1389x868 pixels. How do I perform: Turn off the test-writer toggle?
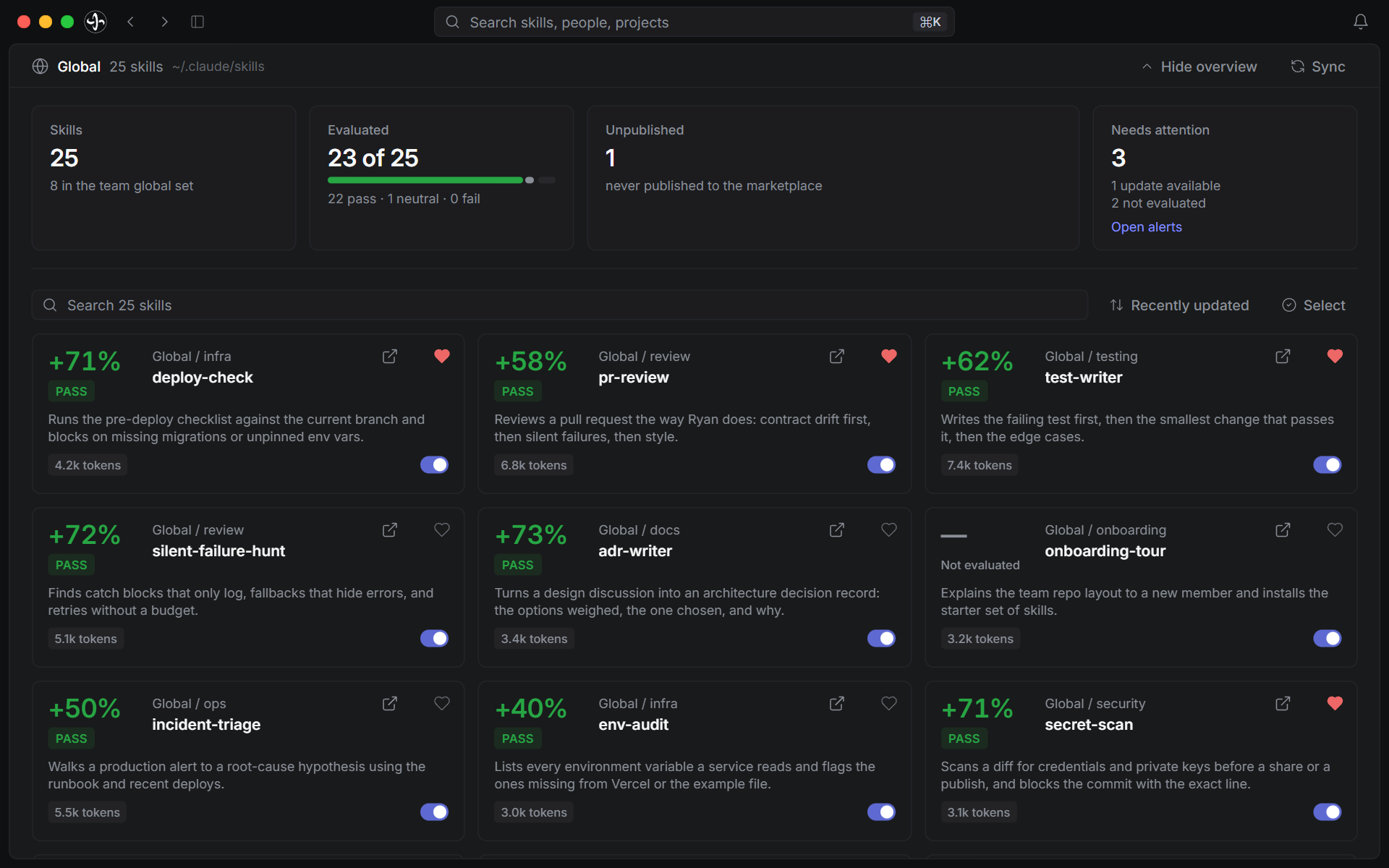point(1328,465)
